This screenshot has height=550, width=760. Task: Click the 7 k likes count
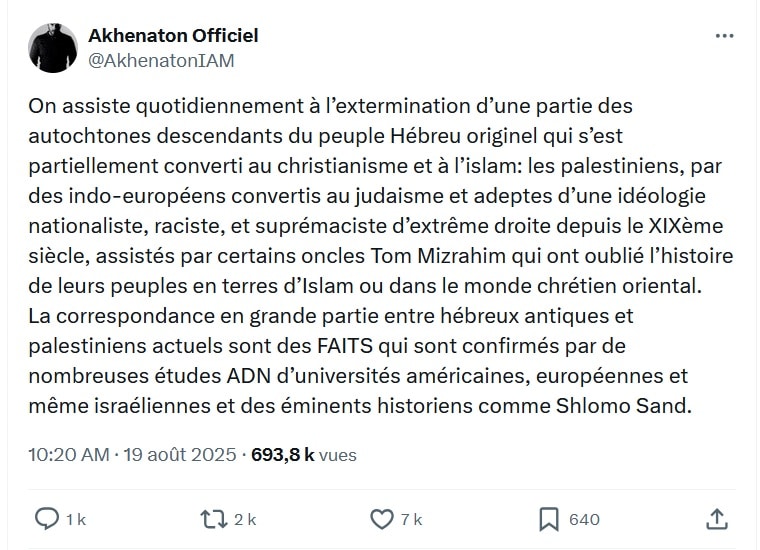tap(412, 519)
